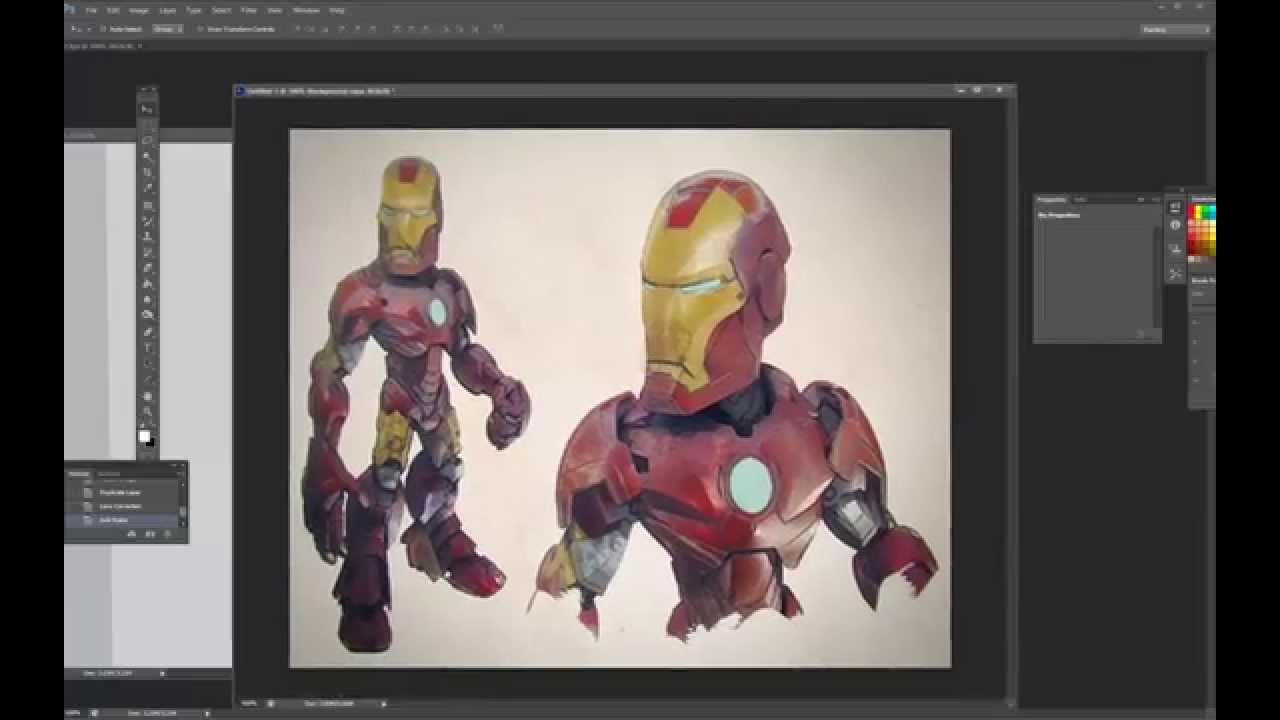Open the Painting workspace dropdown

click(x=1176, y=29)
